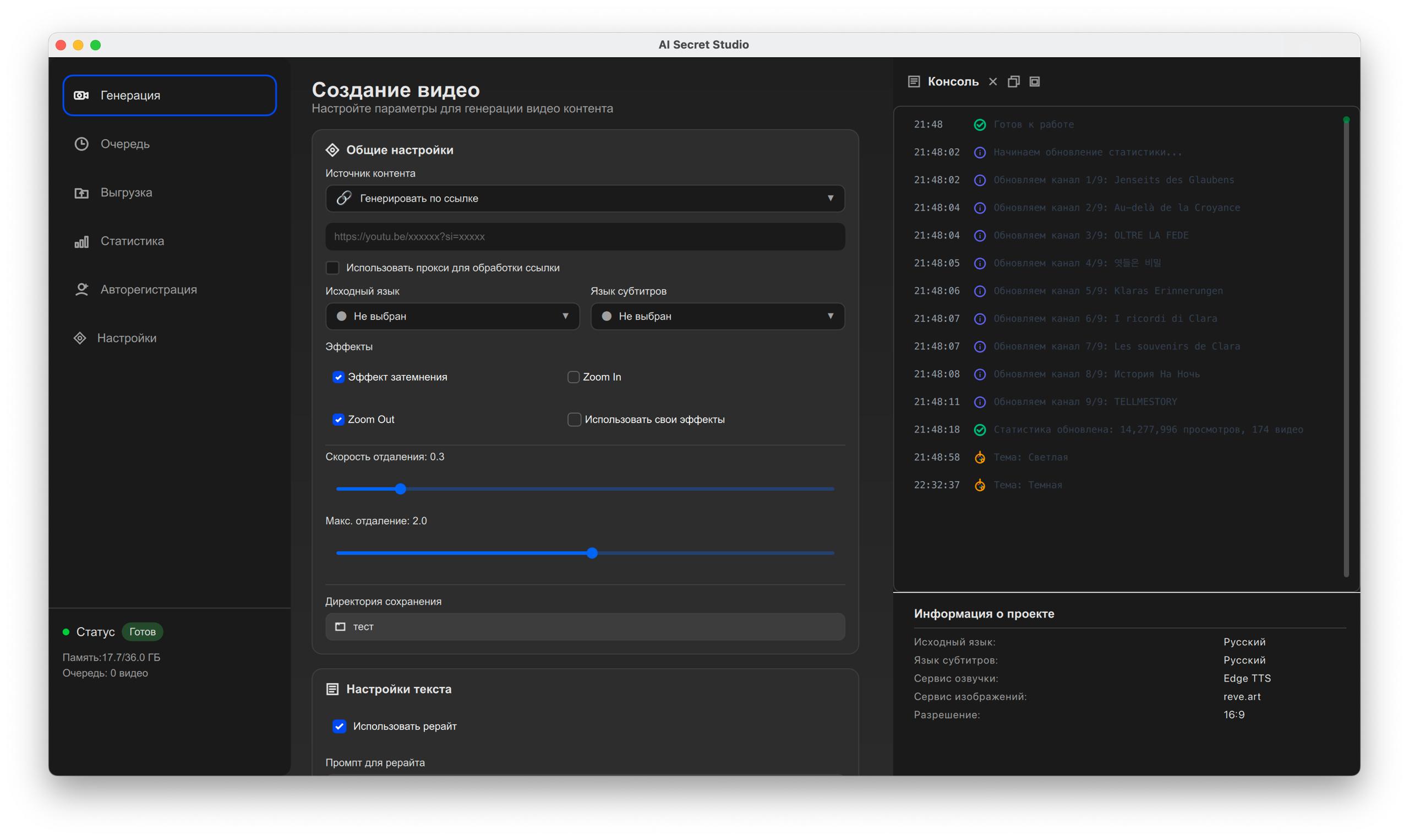The image size is (1409, 840).
Task: Open the Настройки section in sidebar
Action: 125,338
